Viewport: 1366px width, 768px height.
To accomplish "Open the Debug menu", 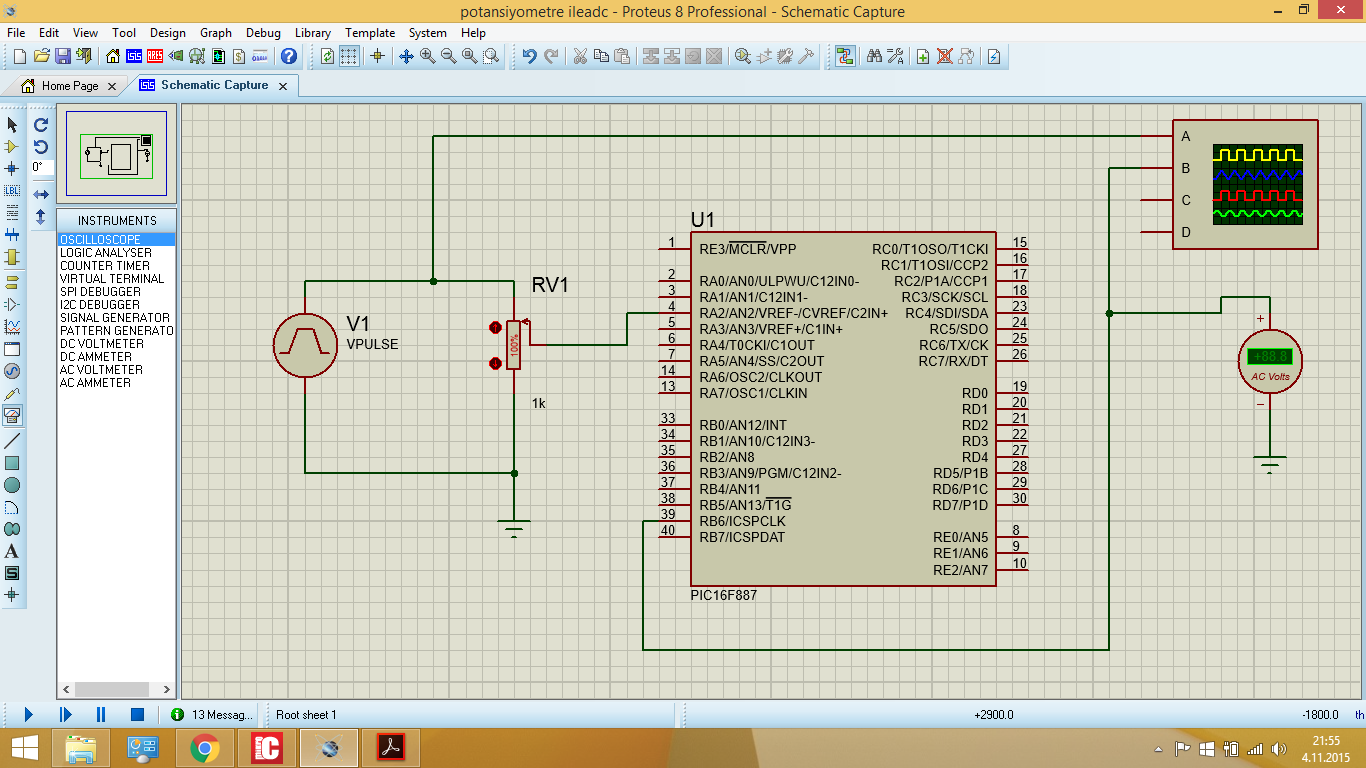I will tap(263, 33).
